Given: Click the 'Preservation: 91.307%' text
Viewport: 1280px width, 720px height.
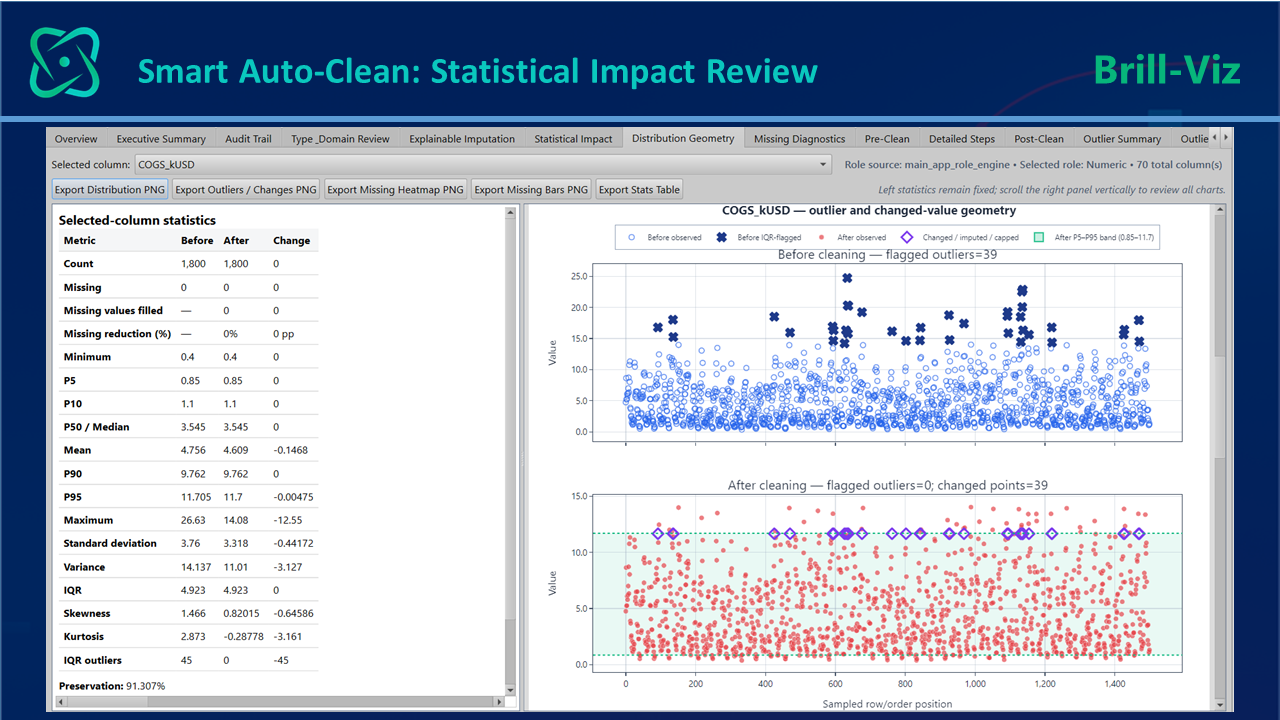Looking at the screenshot, I should 112,686.
